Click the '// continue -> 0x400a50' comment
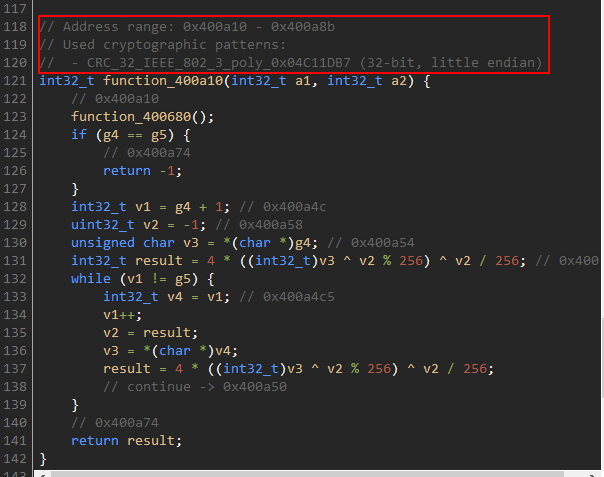604x477 pixels. point(195,387)
